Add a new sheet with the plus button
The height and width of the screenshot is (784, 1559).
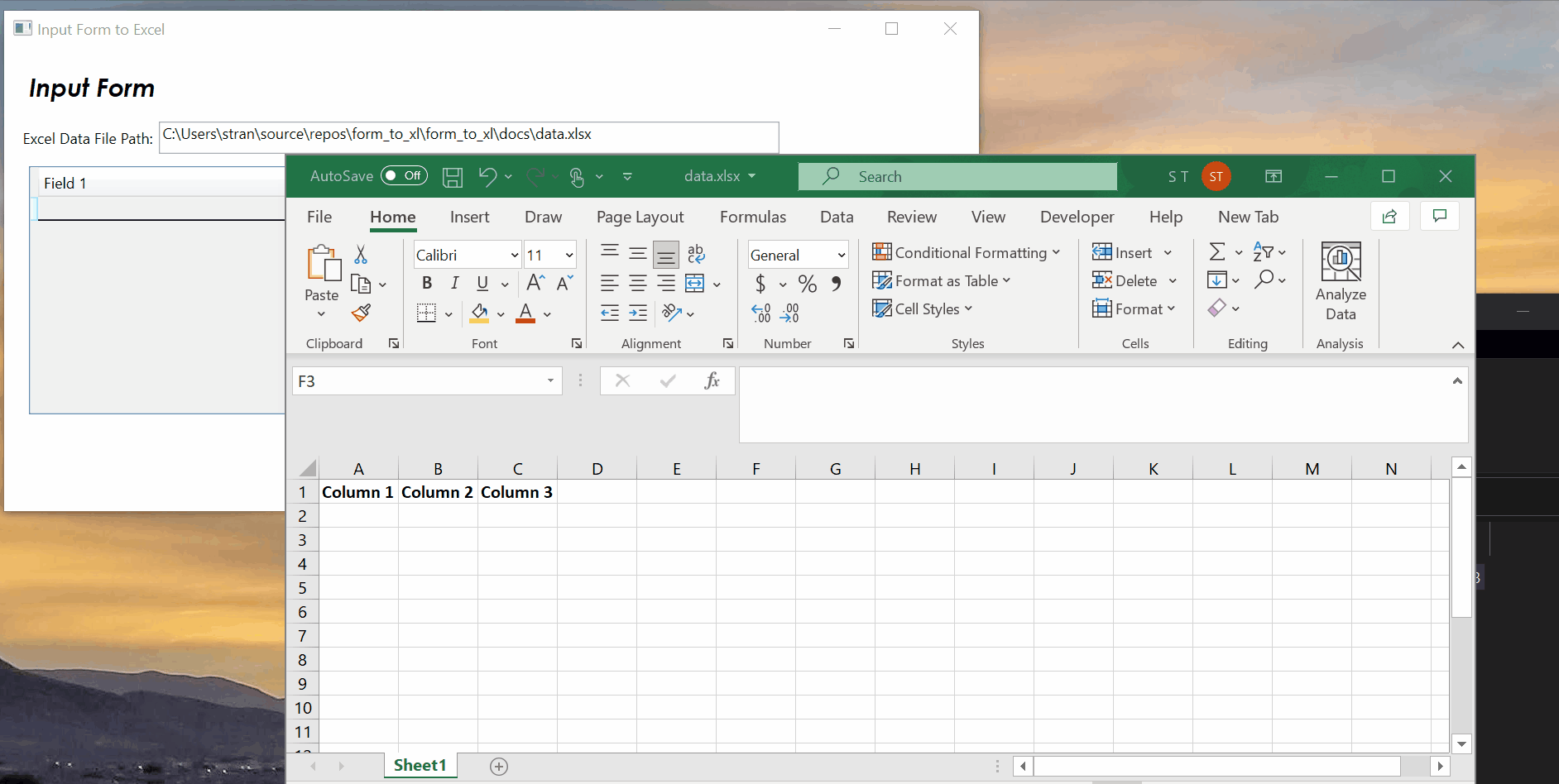(x=498, y=766)
